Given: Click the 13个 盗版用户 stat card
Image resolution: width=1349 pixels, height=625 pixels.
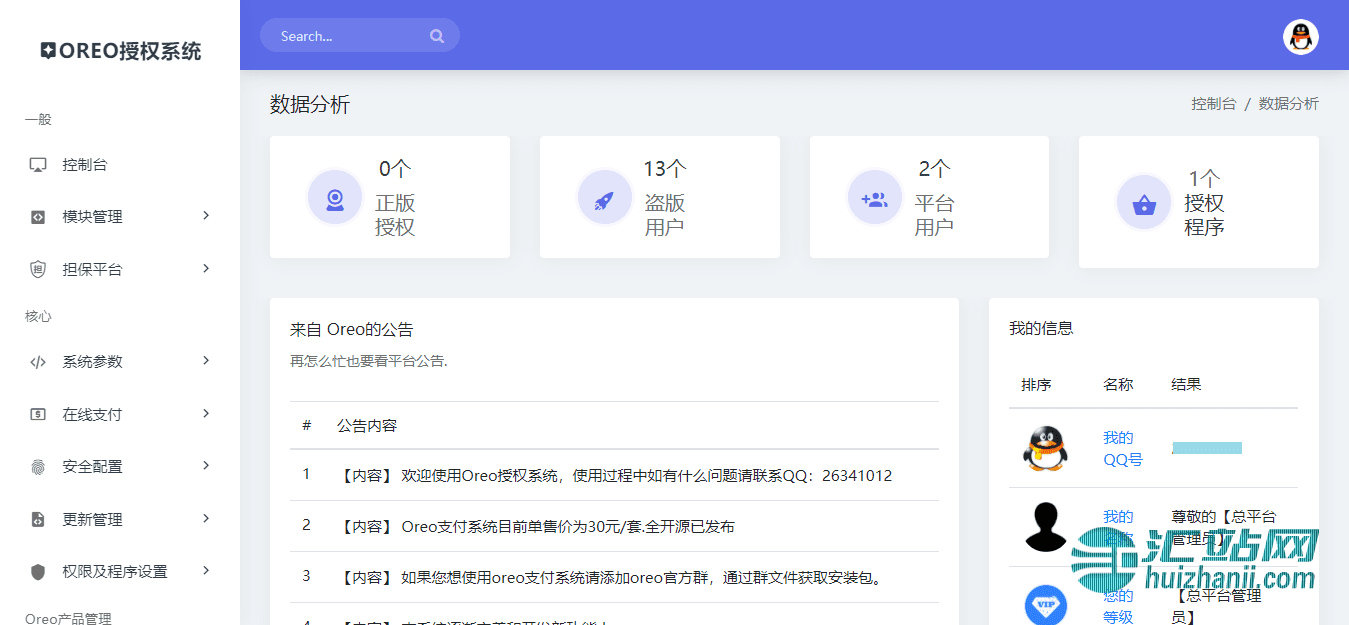Looking at the screenshot, I should coord(660,197).
